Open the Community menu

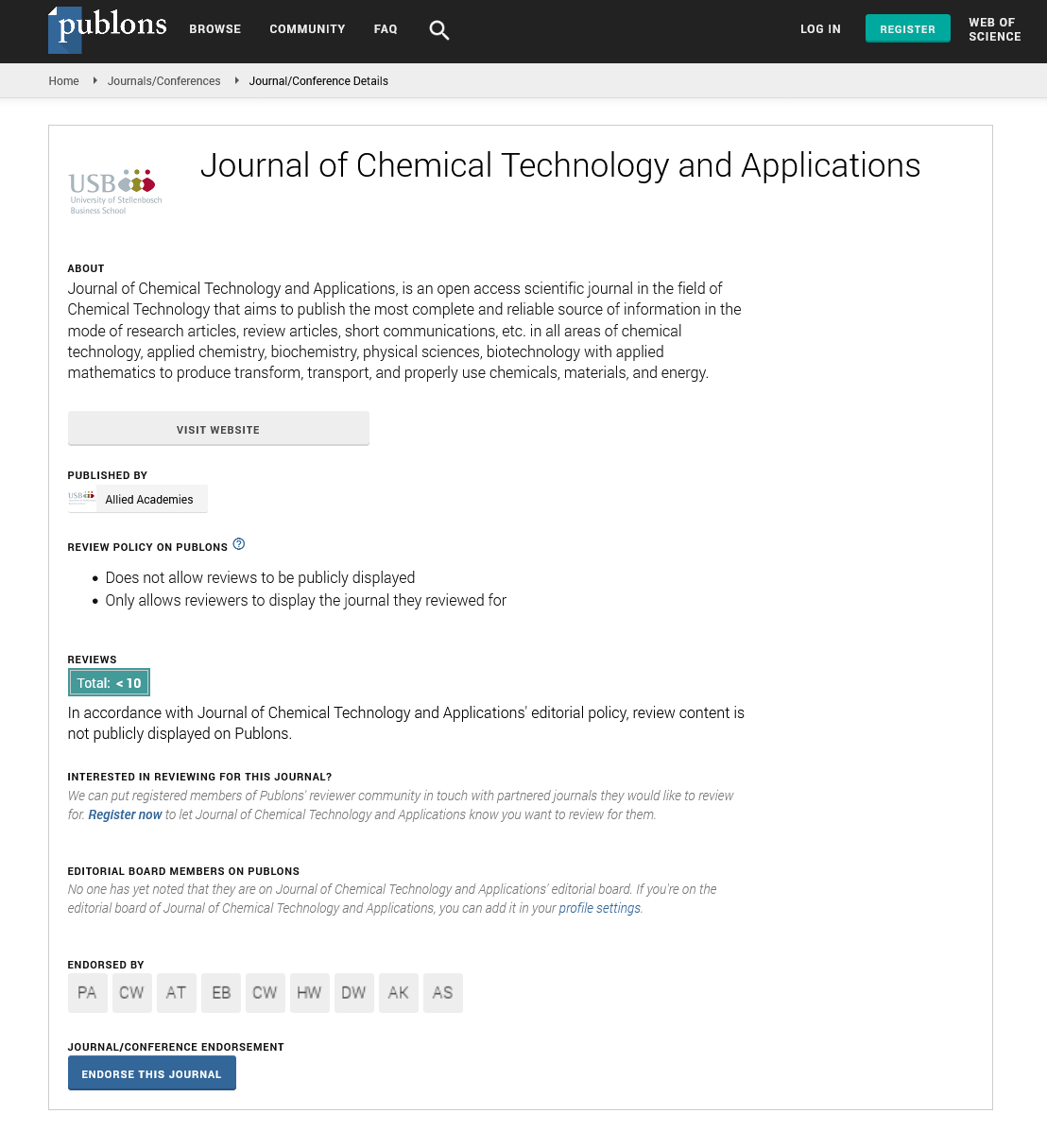(307, 29)
